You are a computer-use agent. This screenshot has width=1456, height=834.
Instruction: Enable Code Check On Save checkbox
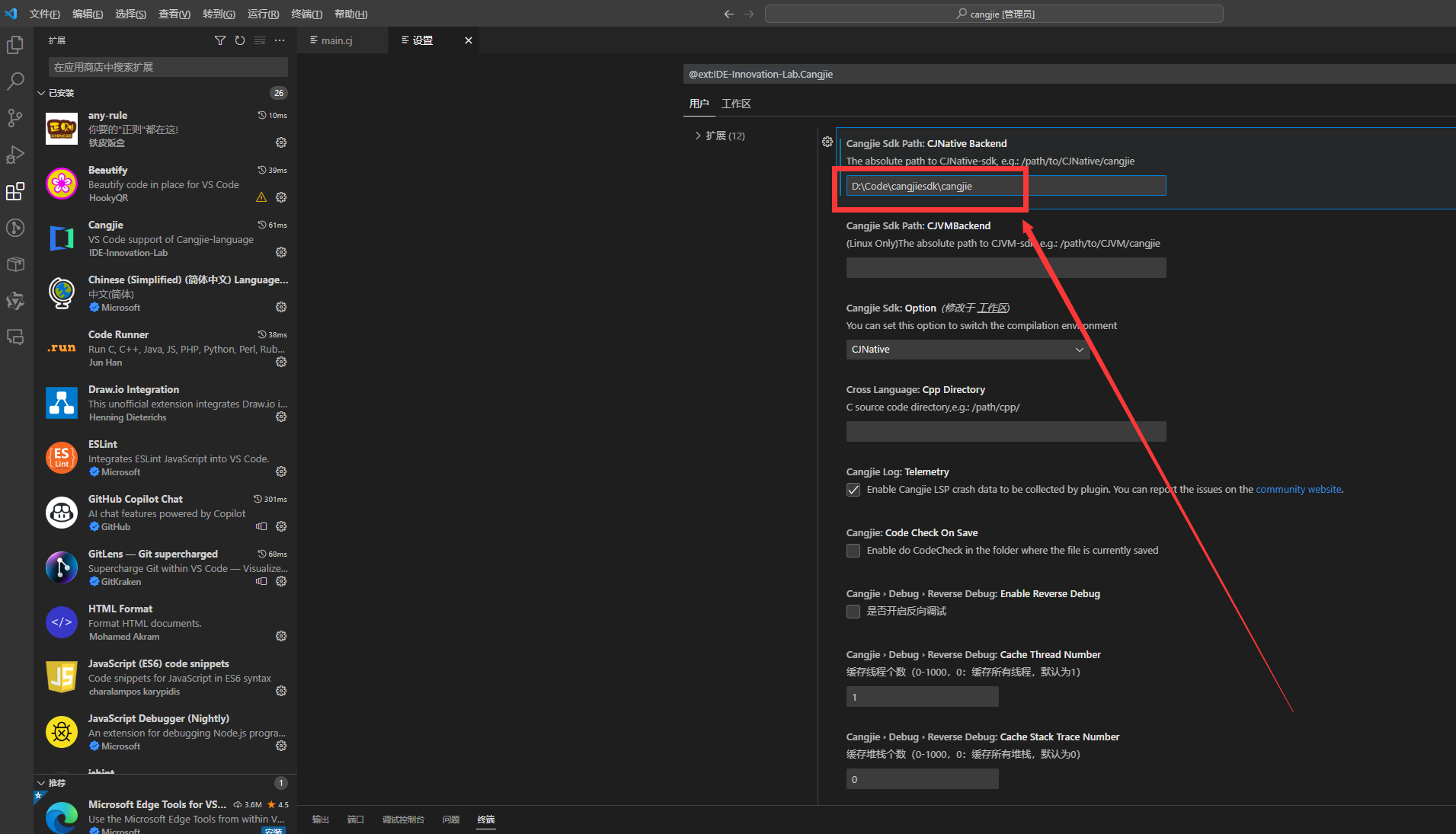(853, 551)
